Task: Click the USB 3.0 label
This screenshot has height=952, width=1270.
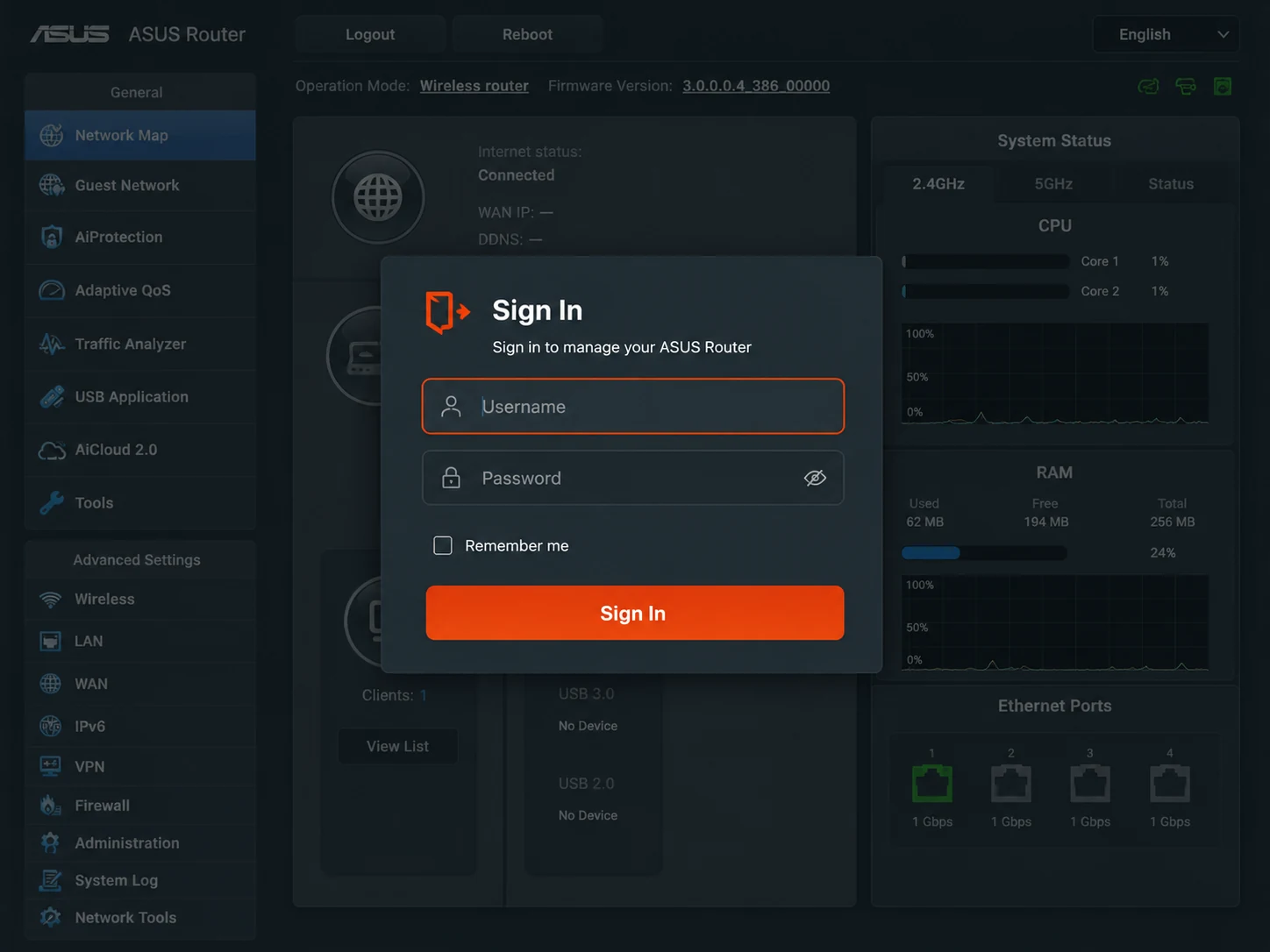Action: coord(586,693)
